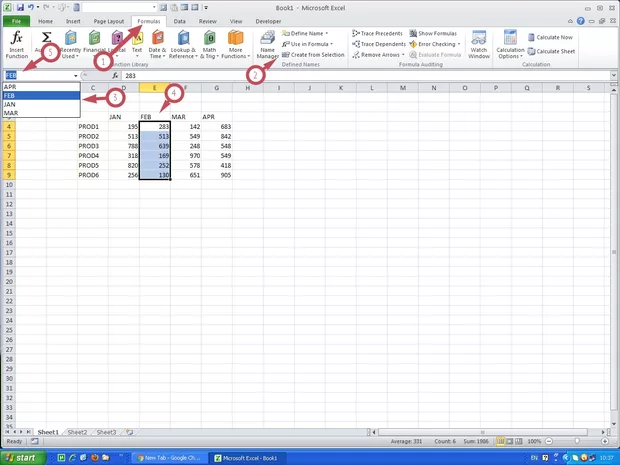
Task: Click the zoom slider in status bar
Action: coord(578,441)
